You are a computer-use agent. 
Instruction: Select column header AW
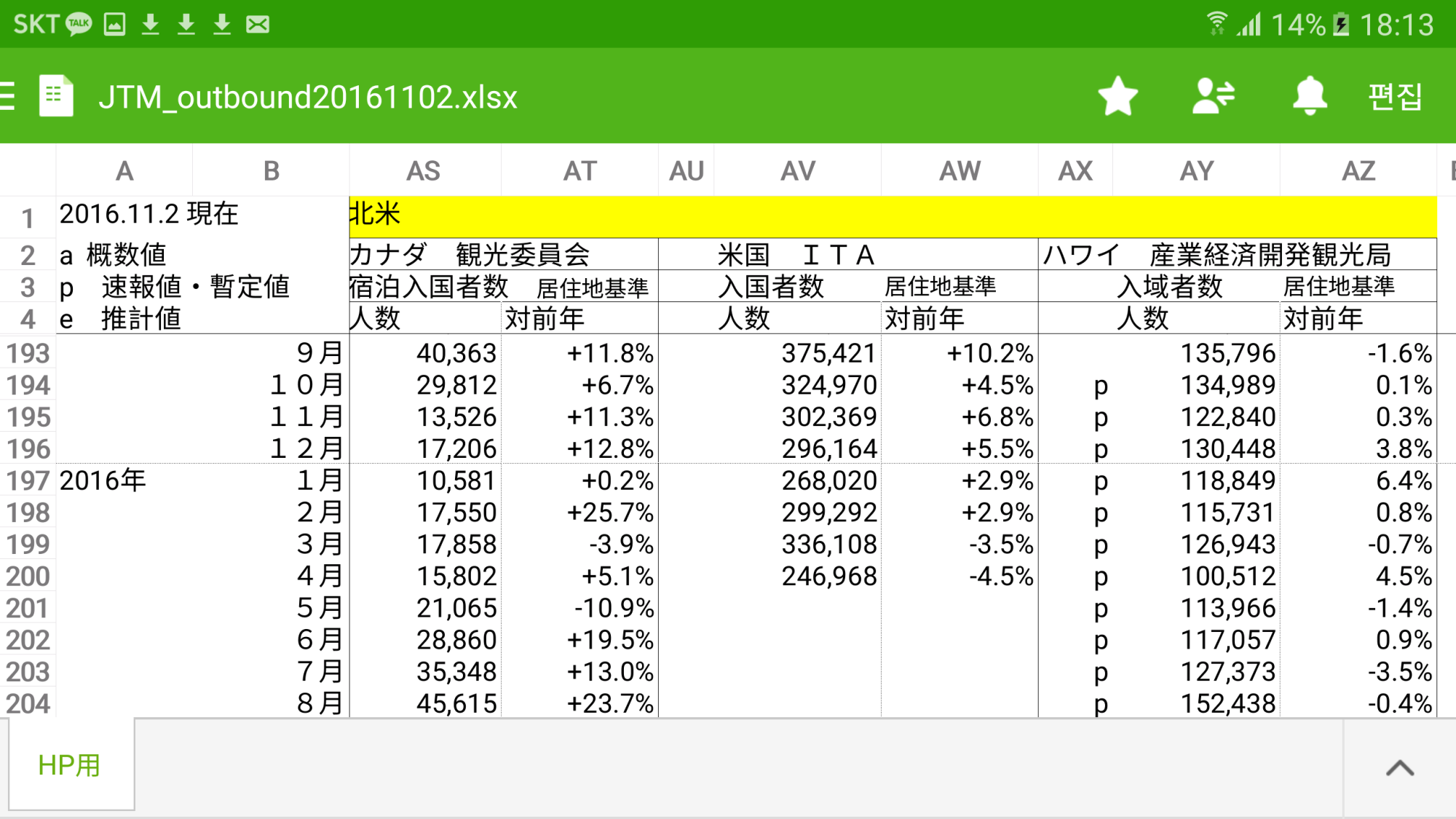[960, 170]
